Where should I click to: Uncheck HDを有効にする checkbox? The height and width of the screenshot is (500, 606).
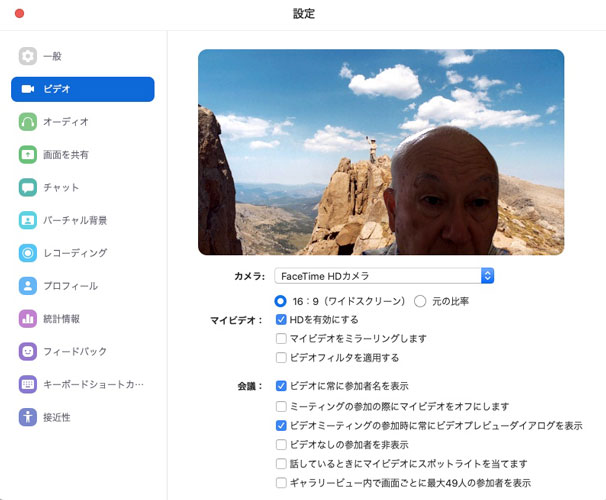click(281, 320)
